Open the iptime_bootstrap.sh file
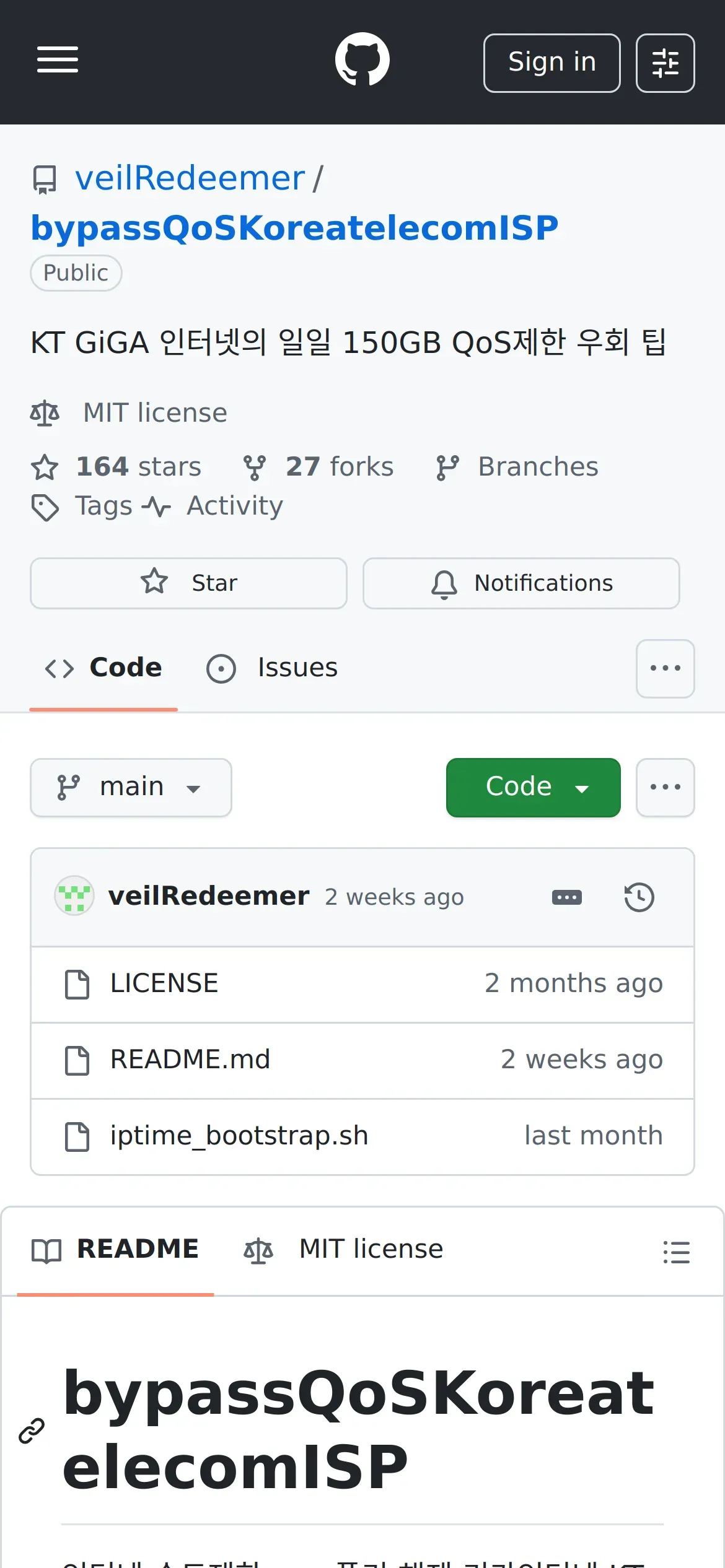The height and width of the screenshot is (1568, 725). click(239, 1136)
